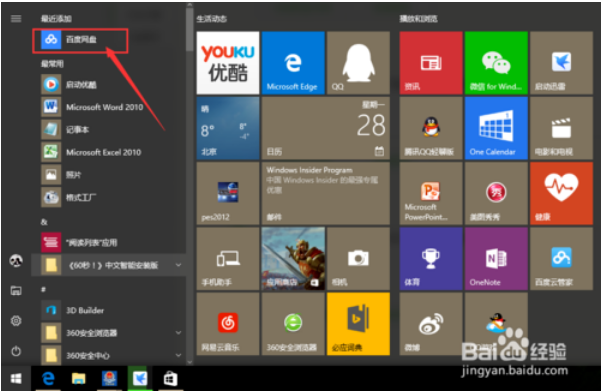Open Format Factory from the list
Screen dimensions: 602x392
[x=109, y=197]
